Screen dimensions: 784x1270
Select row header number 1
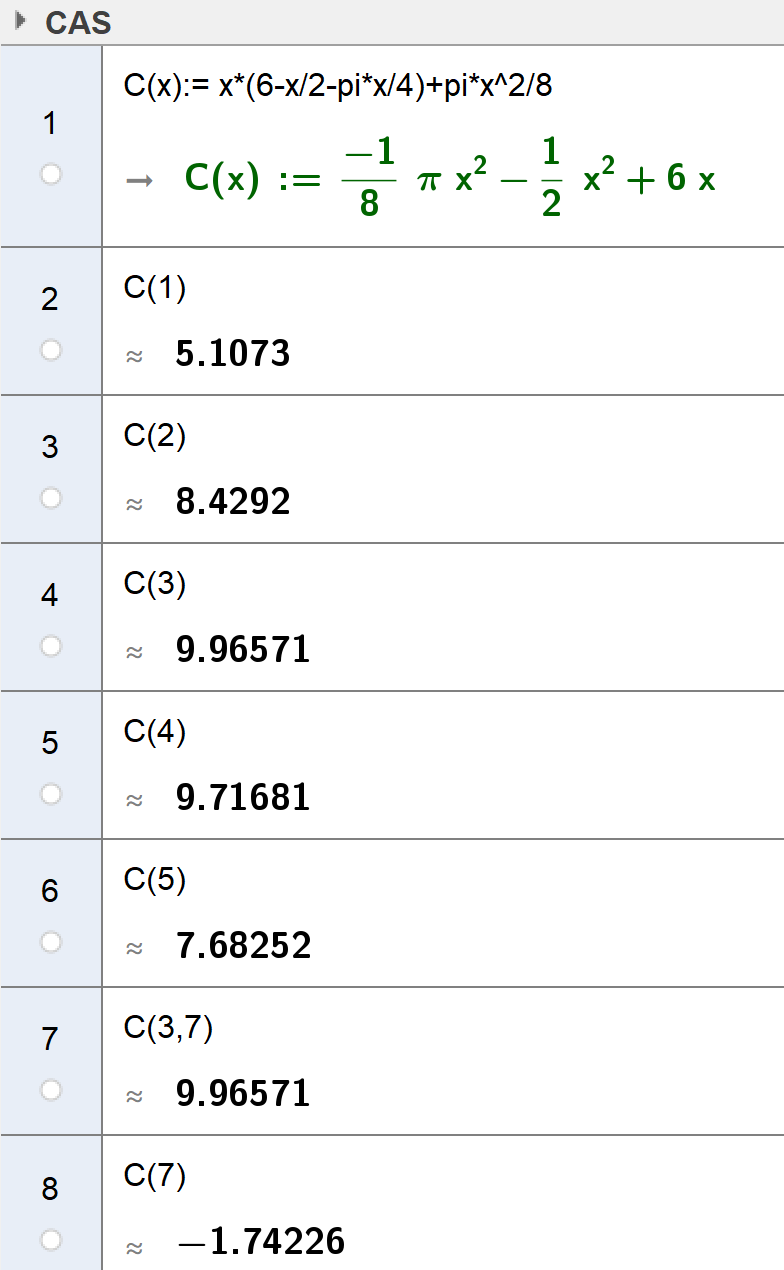click(50, 124)
